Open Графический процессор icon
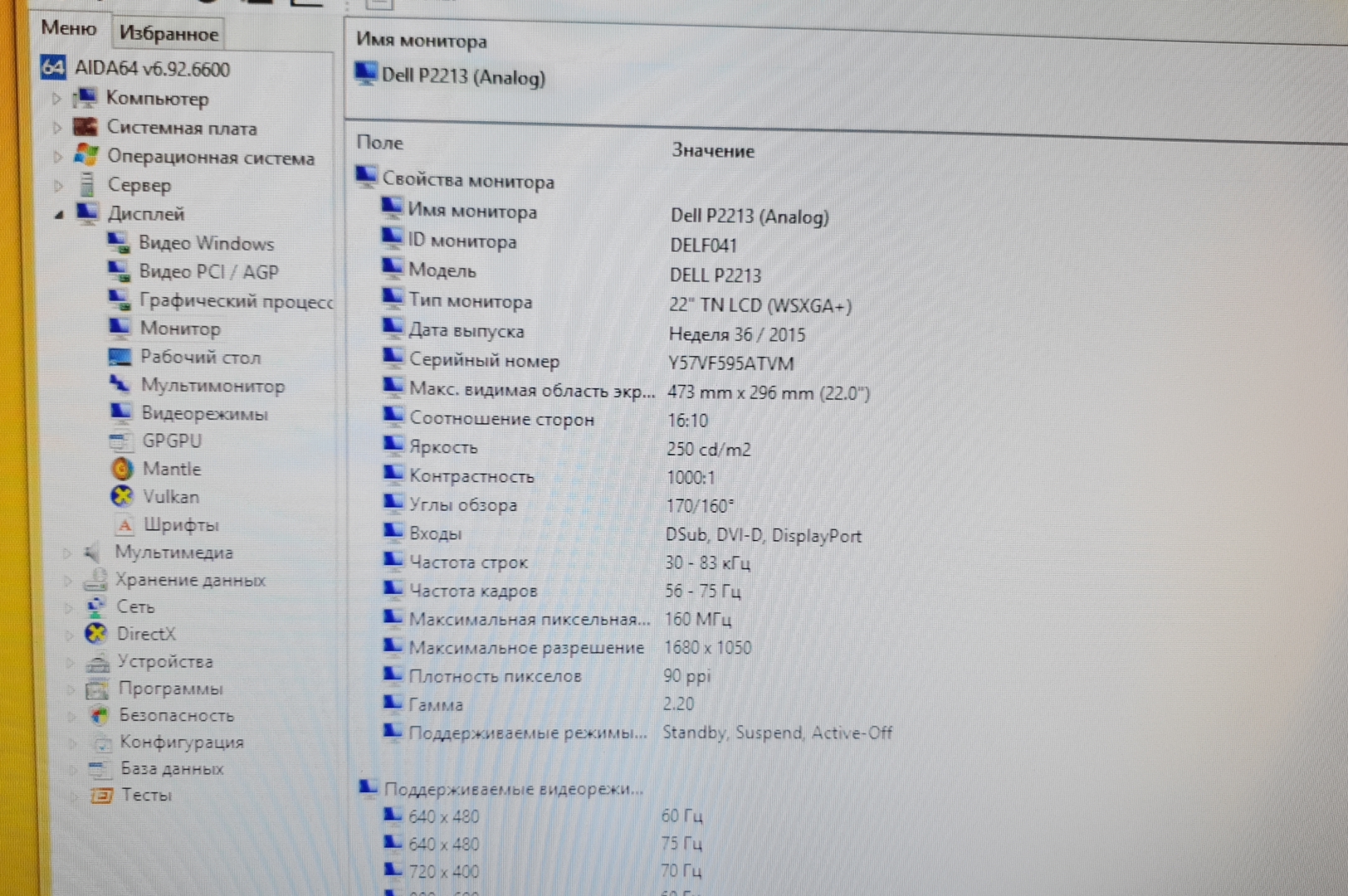The height and width of the screenshot is (896, 1348). click(x=120, y=299)
